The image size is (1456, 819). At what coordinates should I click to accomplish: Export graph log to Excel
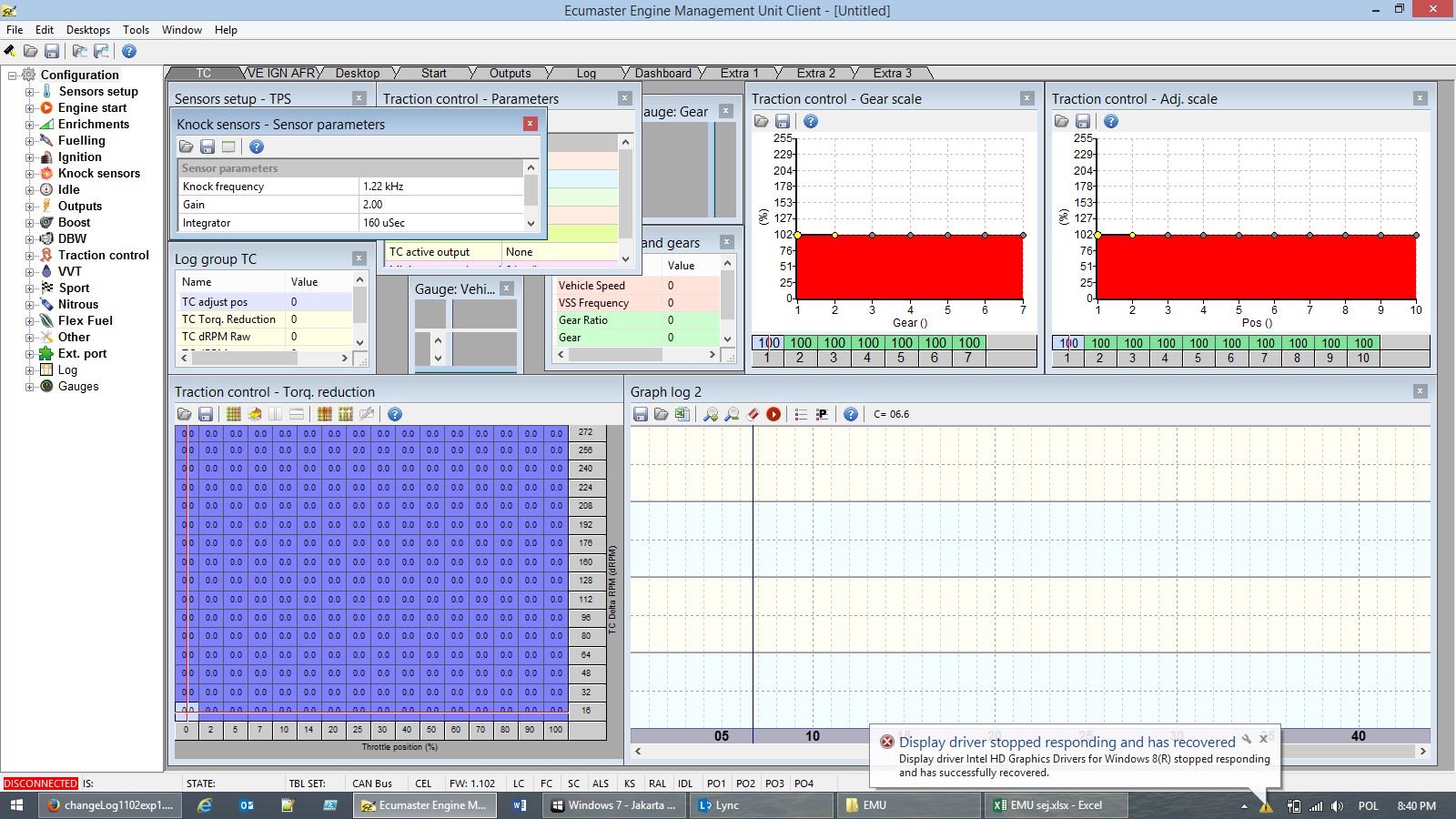[x=682, y=414]
